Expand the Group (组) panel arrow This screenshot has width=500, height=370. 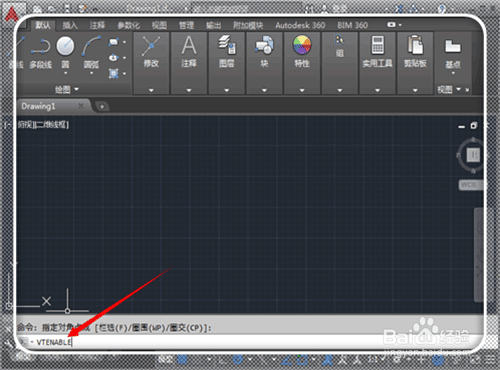(x=340, y=90)
